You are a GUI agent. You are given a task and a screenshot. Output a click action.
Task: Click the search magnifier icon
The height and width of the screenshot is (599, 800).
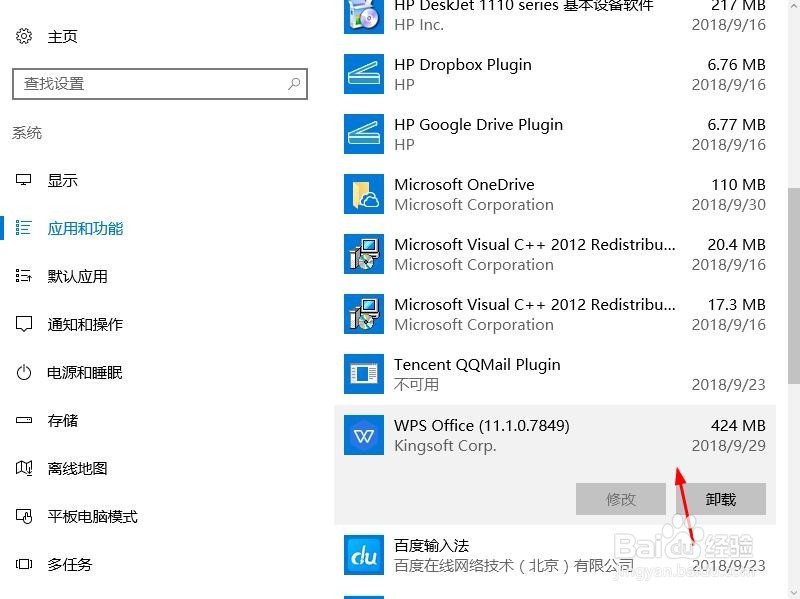[294, 84]
